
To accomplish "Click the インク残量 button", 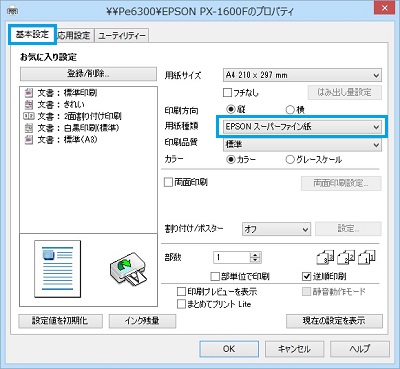I will 142,321.
